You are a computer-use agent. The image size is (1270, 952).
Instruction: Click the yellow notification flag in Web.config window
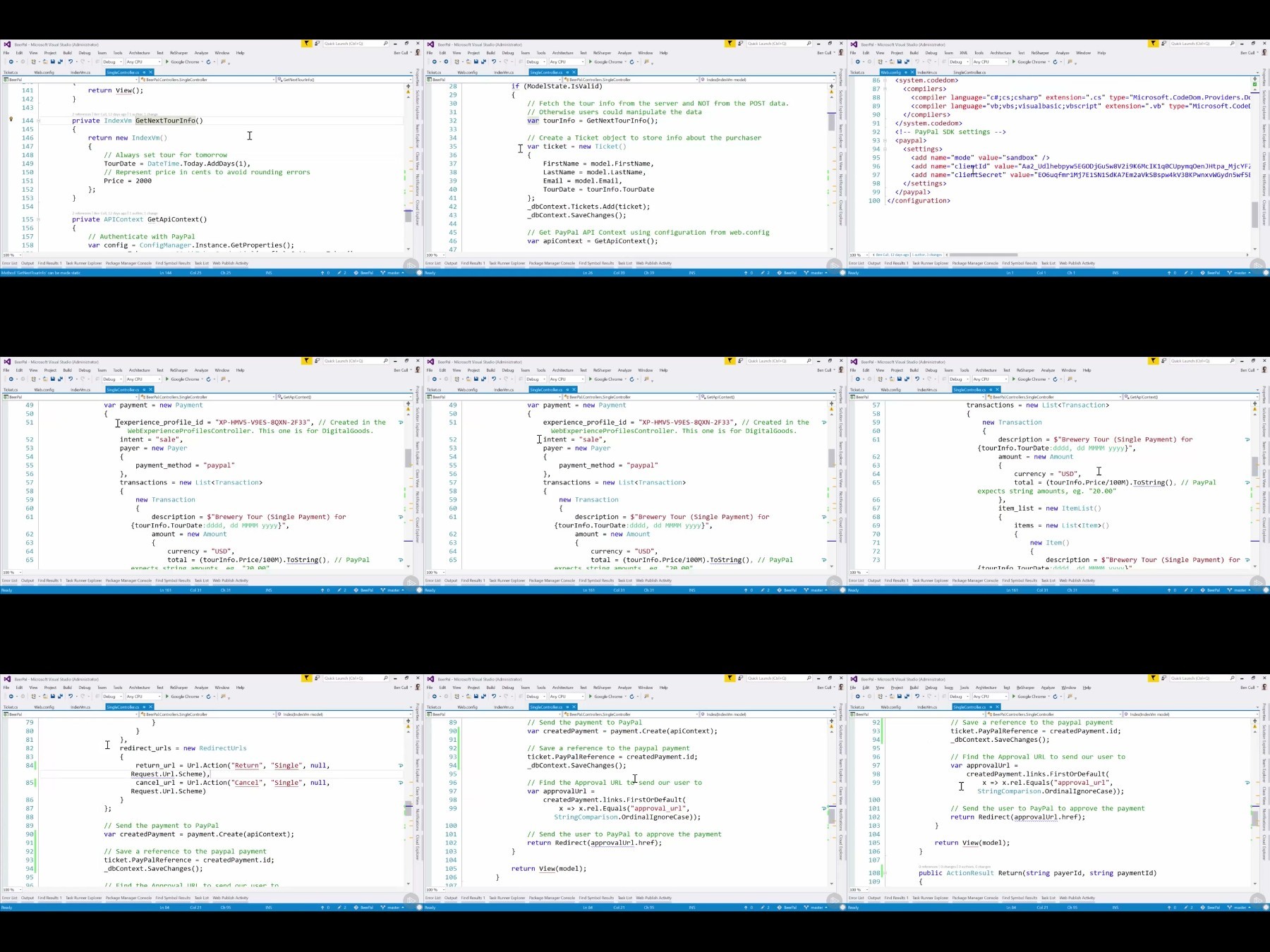[x=1153, y=44]
